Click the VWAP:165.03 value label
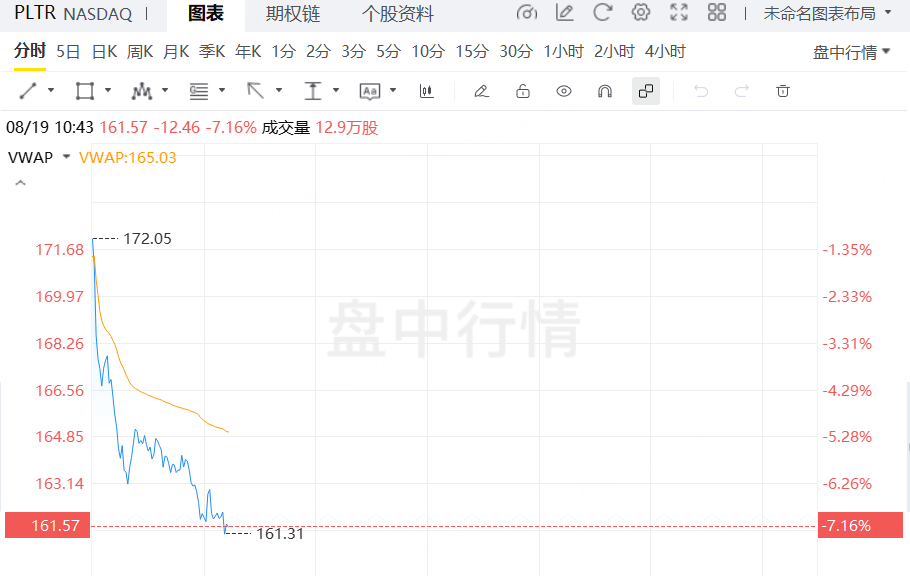910x576 pixels. [x=128, y=157]
